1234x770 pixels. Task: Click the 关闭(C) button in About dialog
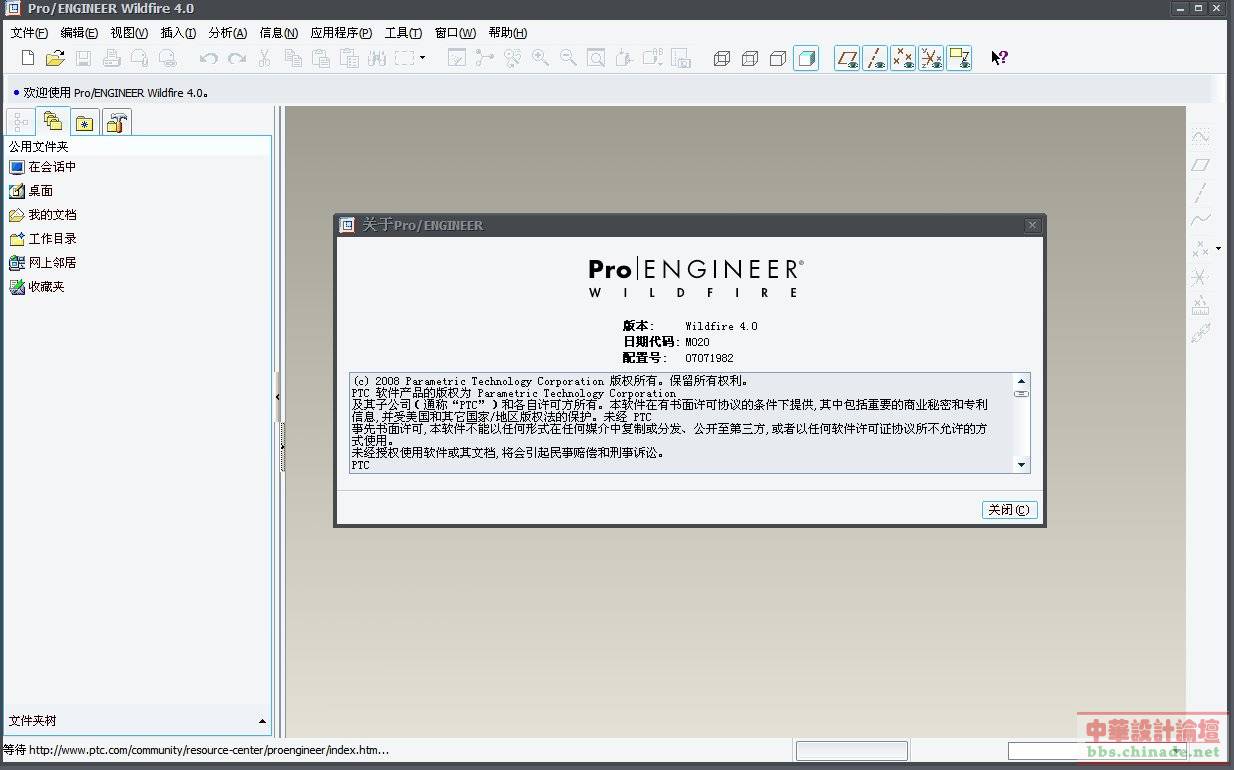tap(1009, 510)
